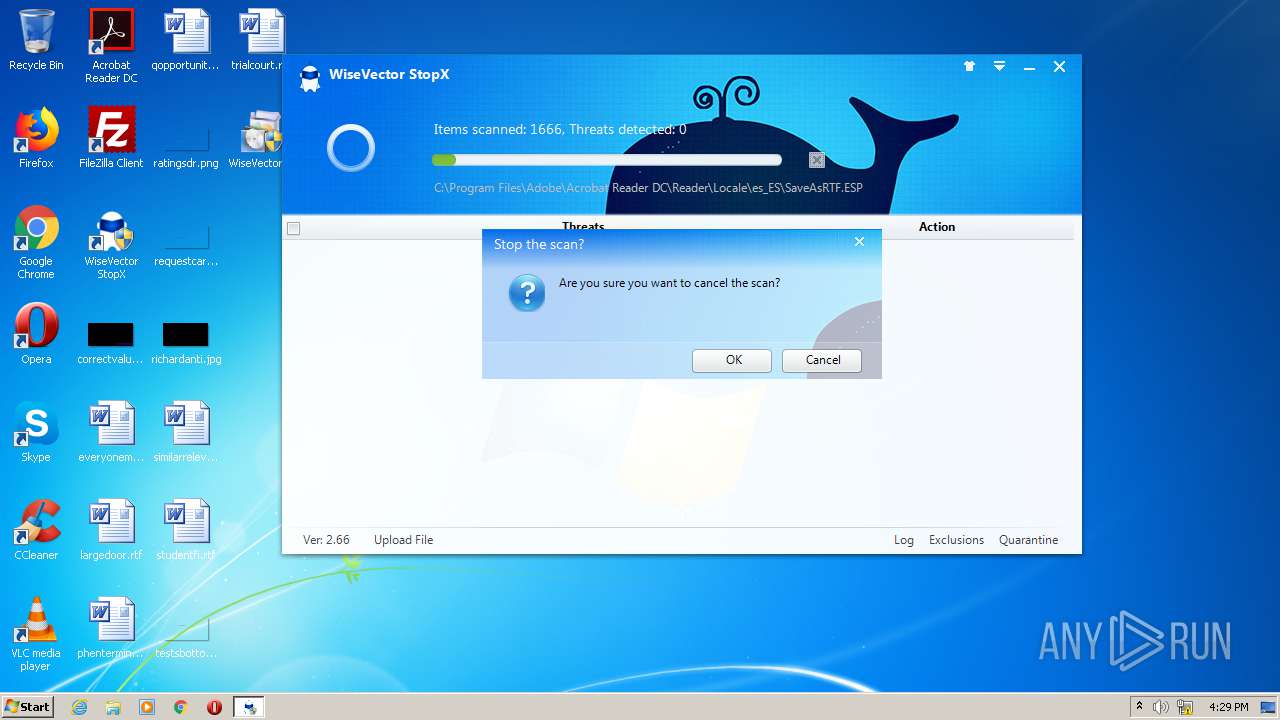Viewport: 1280px width, 720px height.
Task: Open the WiseVector dropdown menu arrow
Action: pyautogui.click(x=999, y=67)
